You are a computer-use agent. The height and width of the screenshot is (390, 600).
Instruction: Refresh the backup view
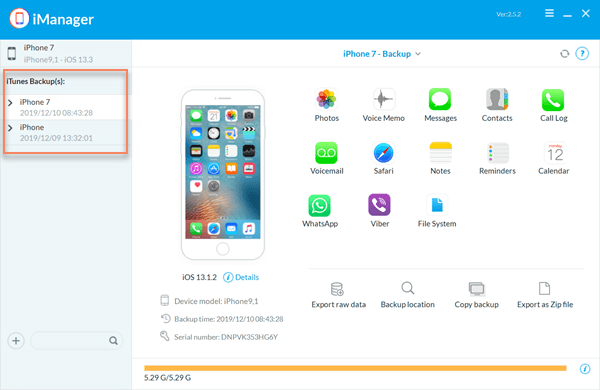pos(564,54)
